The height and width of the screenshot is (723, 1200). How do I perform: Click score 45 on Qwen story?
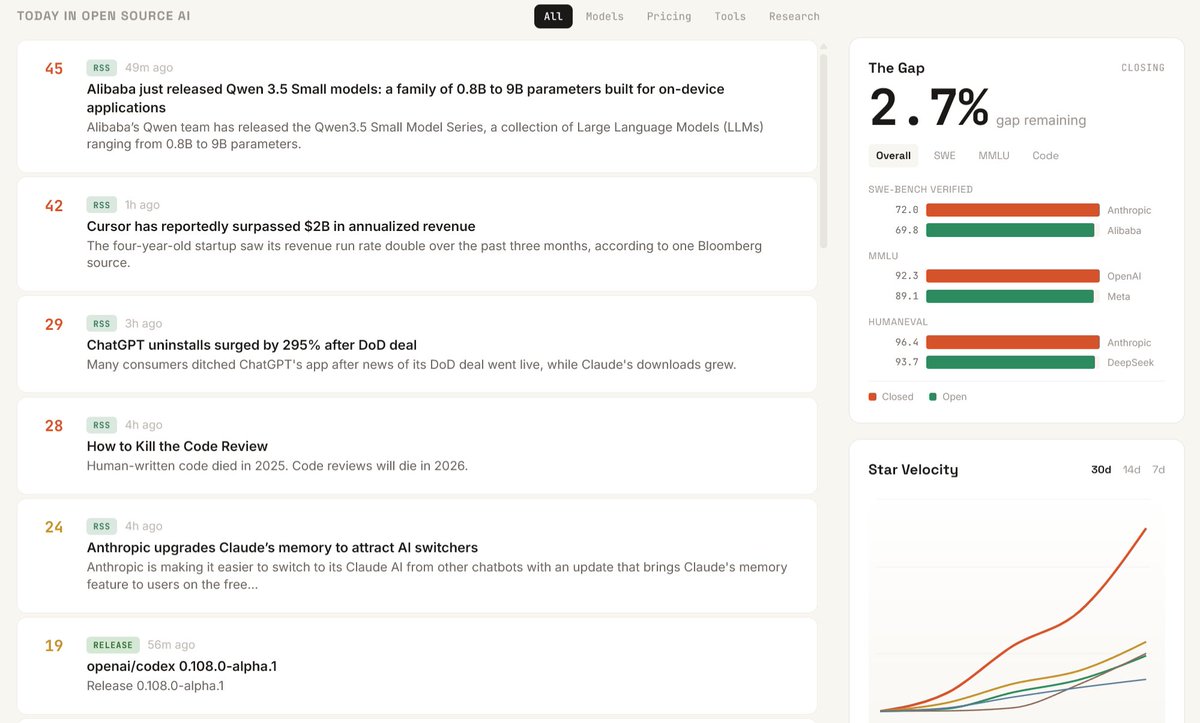point(54,68)
